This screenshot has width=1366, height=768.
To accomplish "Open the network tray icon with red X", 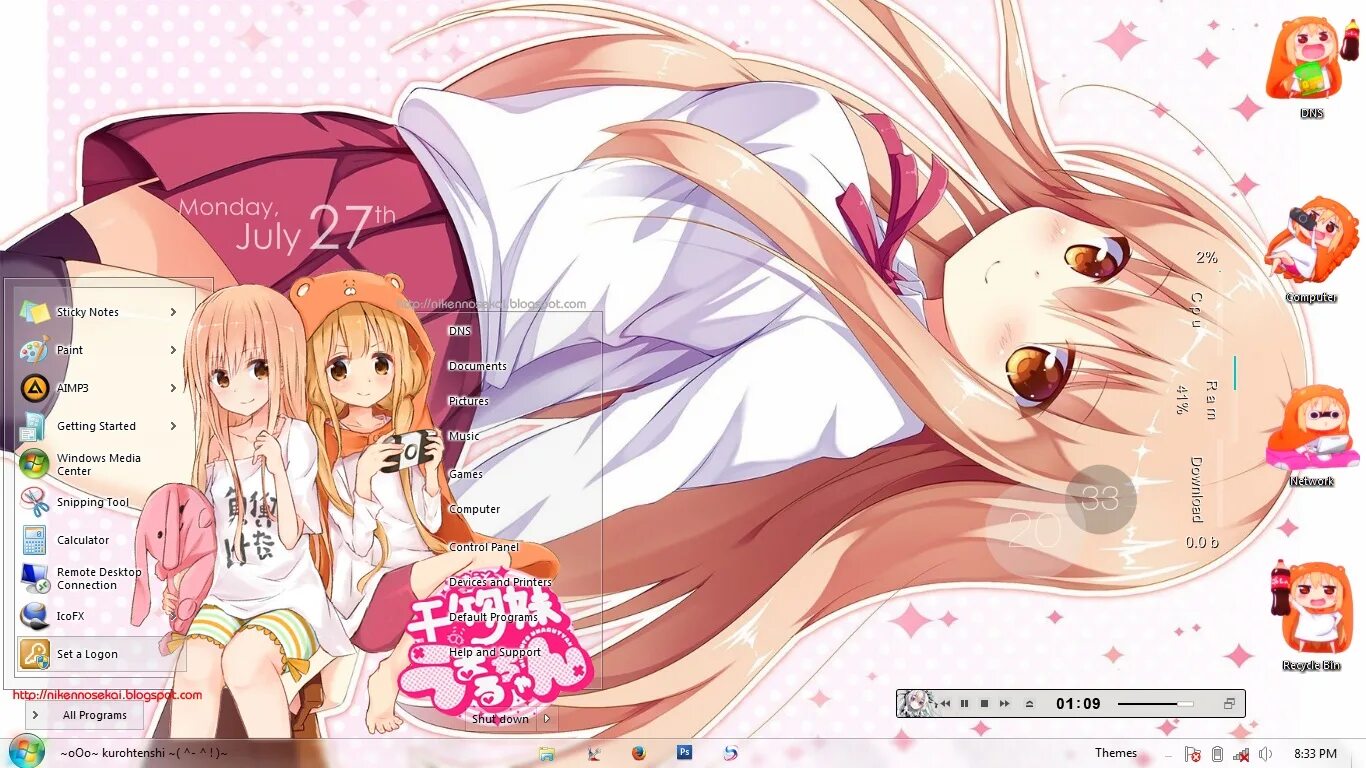I will click(x=1241, y=754).
